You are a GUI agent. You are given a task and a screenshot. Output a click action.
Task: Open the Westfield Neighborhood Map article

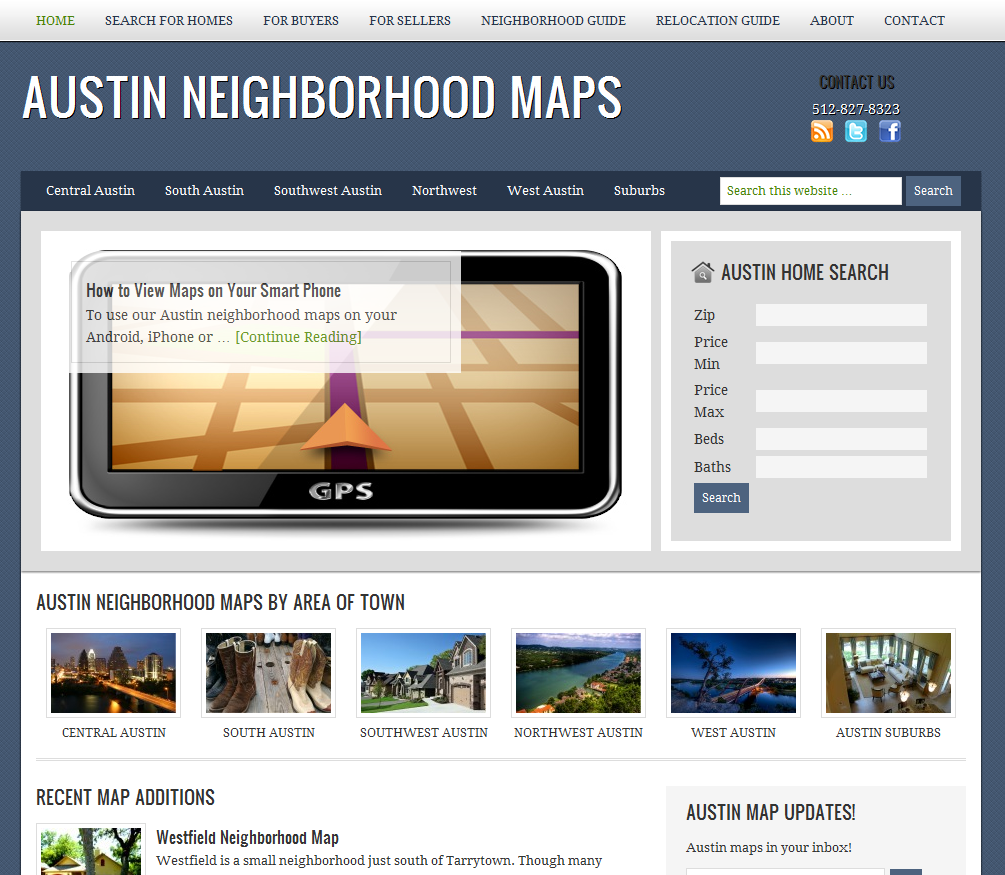247,838
